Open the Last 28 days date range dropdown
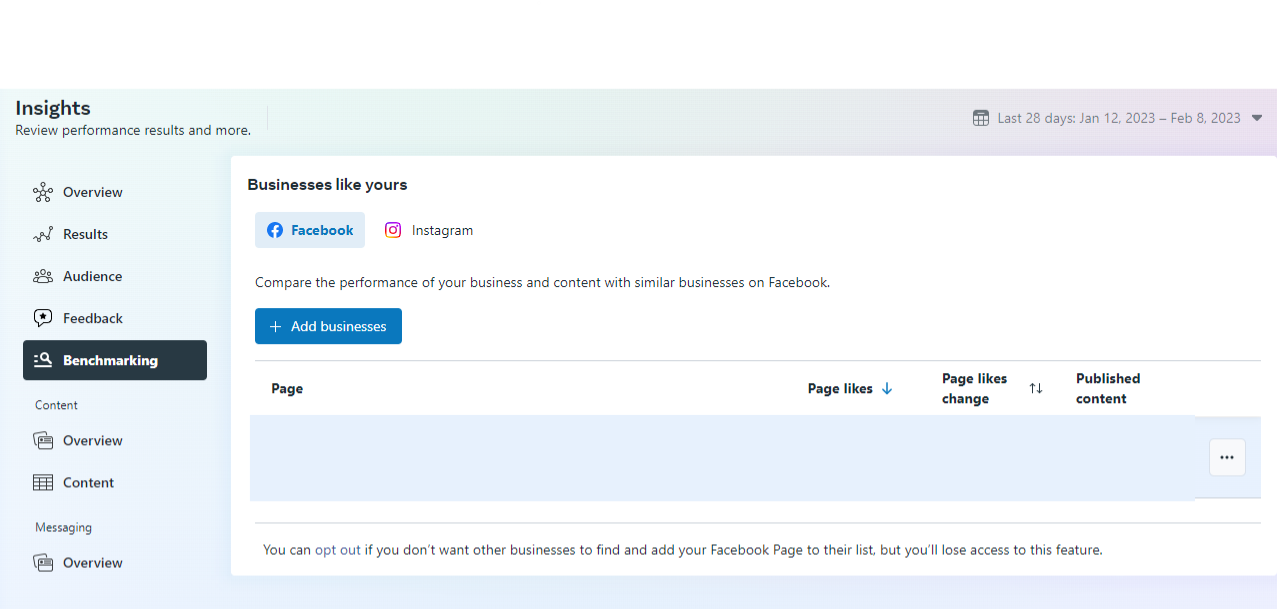 (x=1118, y=118)
